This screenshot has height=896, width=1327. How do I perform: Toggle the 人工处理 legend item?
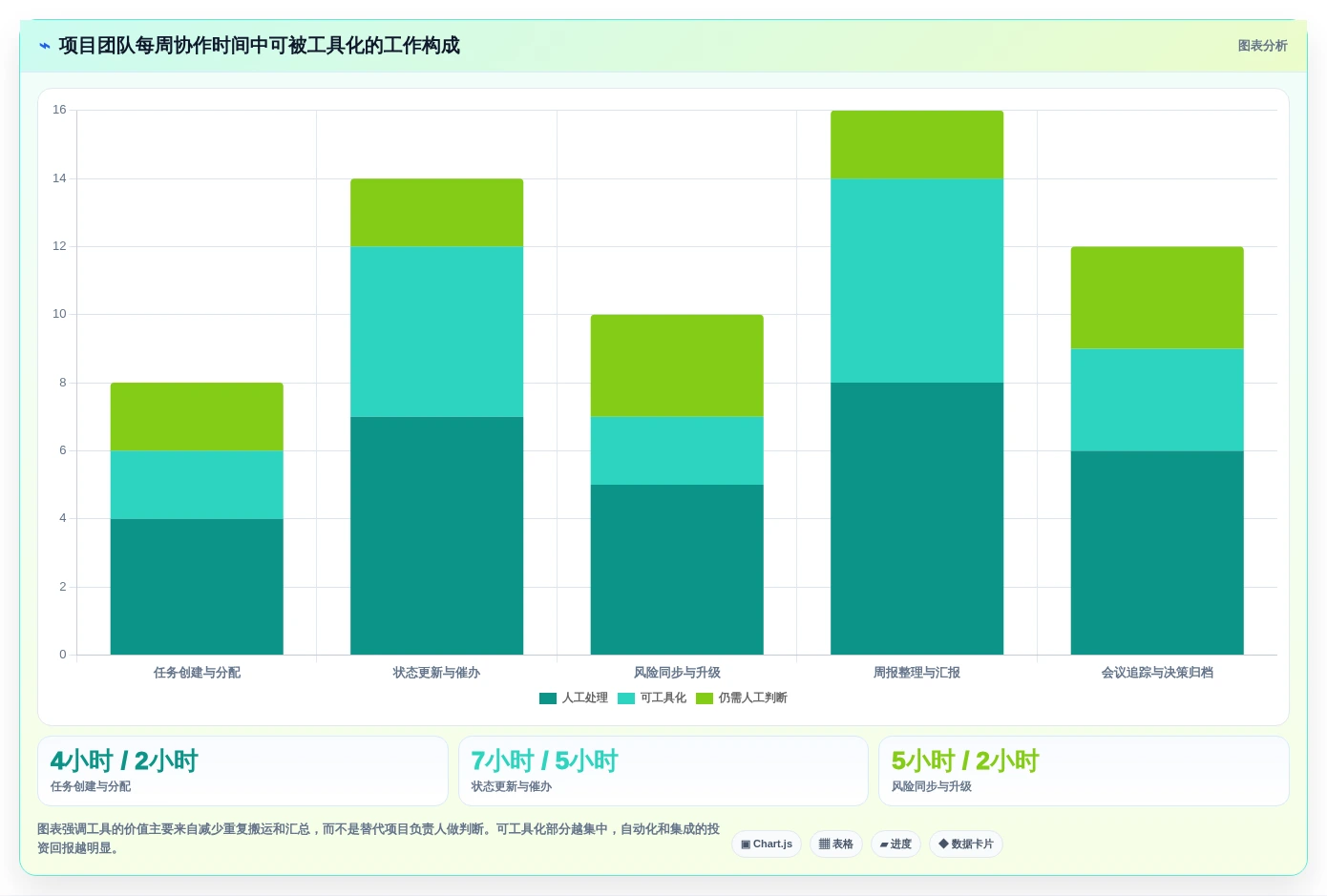tap(574, 698)
